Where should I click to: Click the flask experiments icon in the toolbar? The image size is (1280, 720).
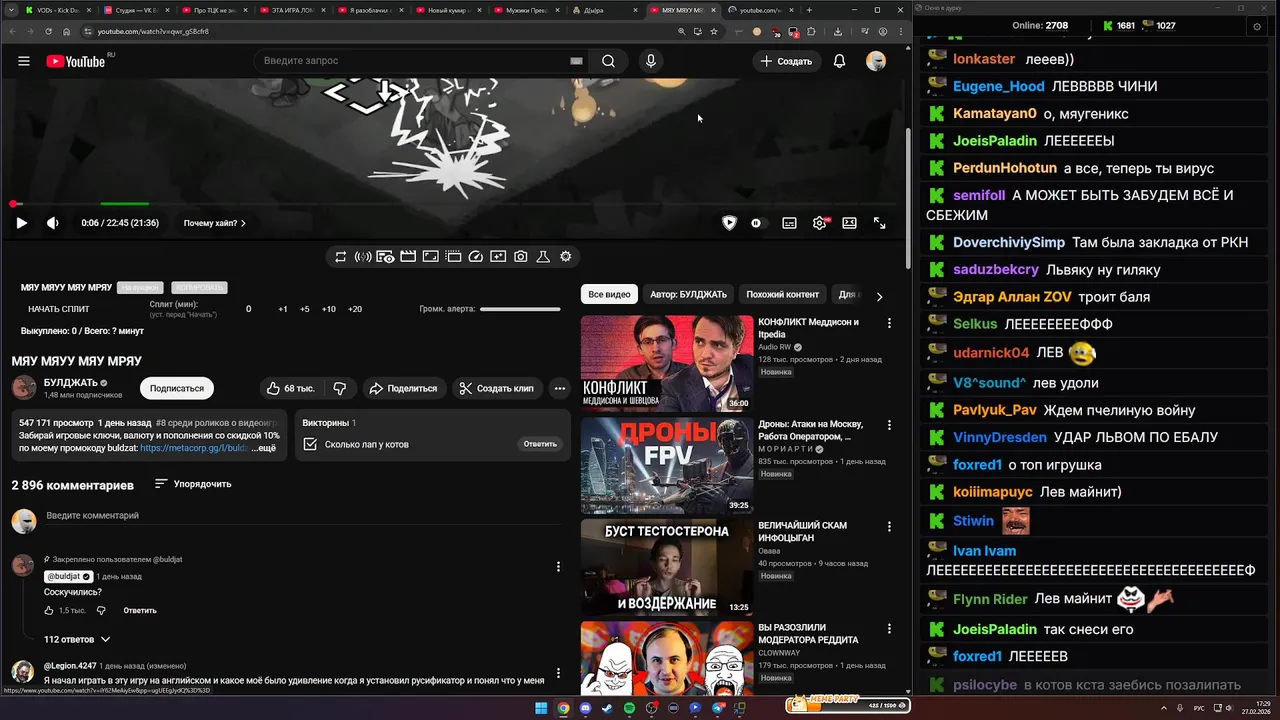point(543,257)
